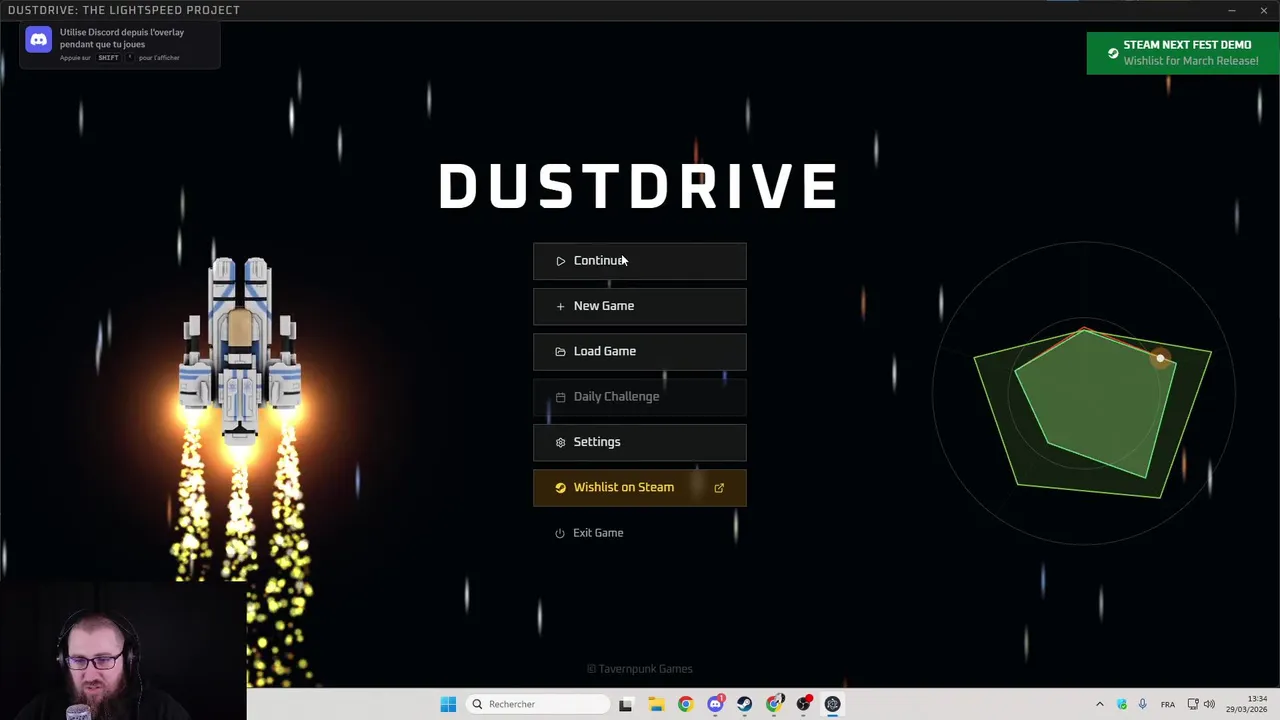
Task: Minimize the Dustdrive window
Action: pyautogui.click(x=1232, y=10)
